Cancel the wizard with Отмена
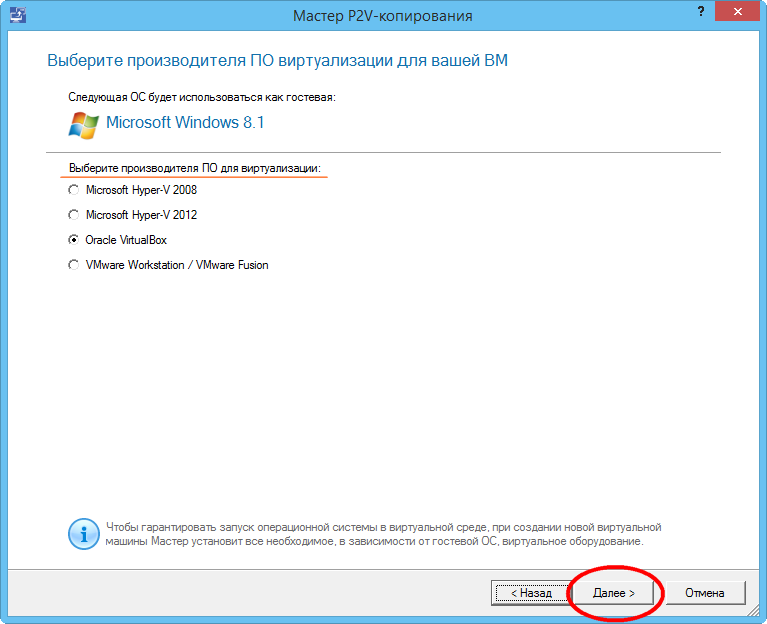Image resolution: width=767 pixels, height=624 pixels. tap(705, 593)
